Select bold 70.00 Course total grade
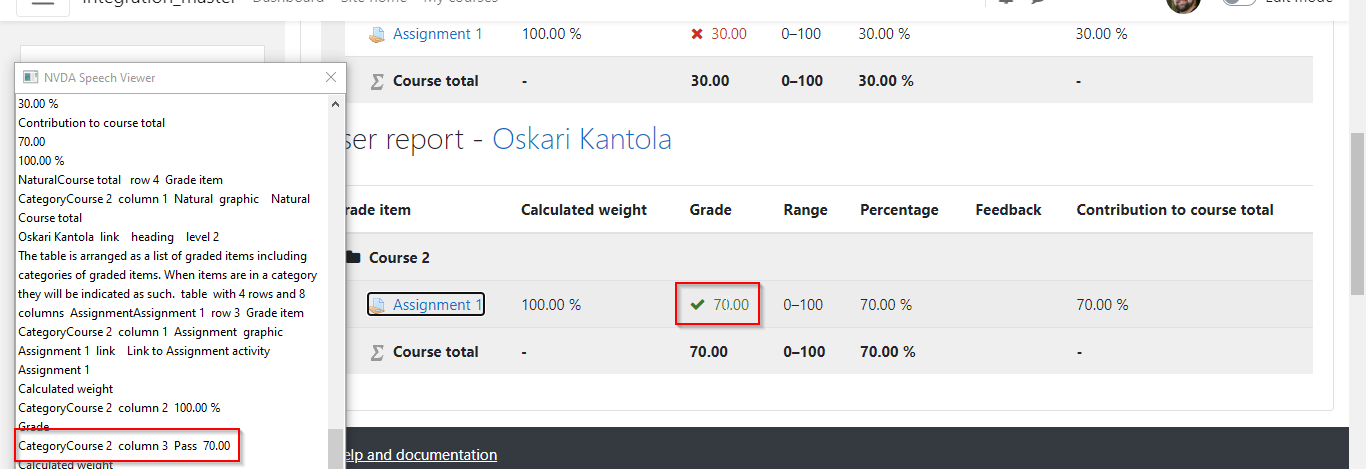Viewport: 1366px width, 469px height. (x=709, y=352)
